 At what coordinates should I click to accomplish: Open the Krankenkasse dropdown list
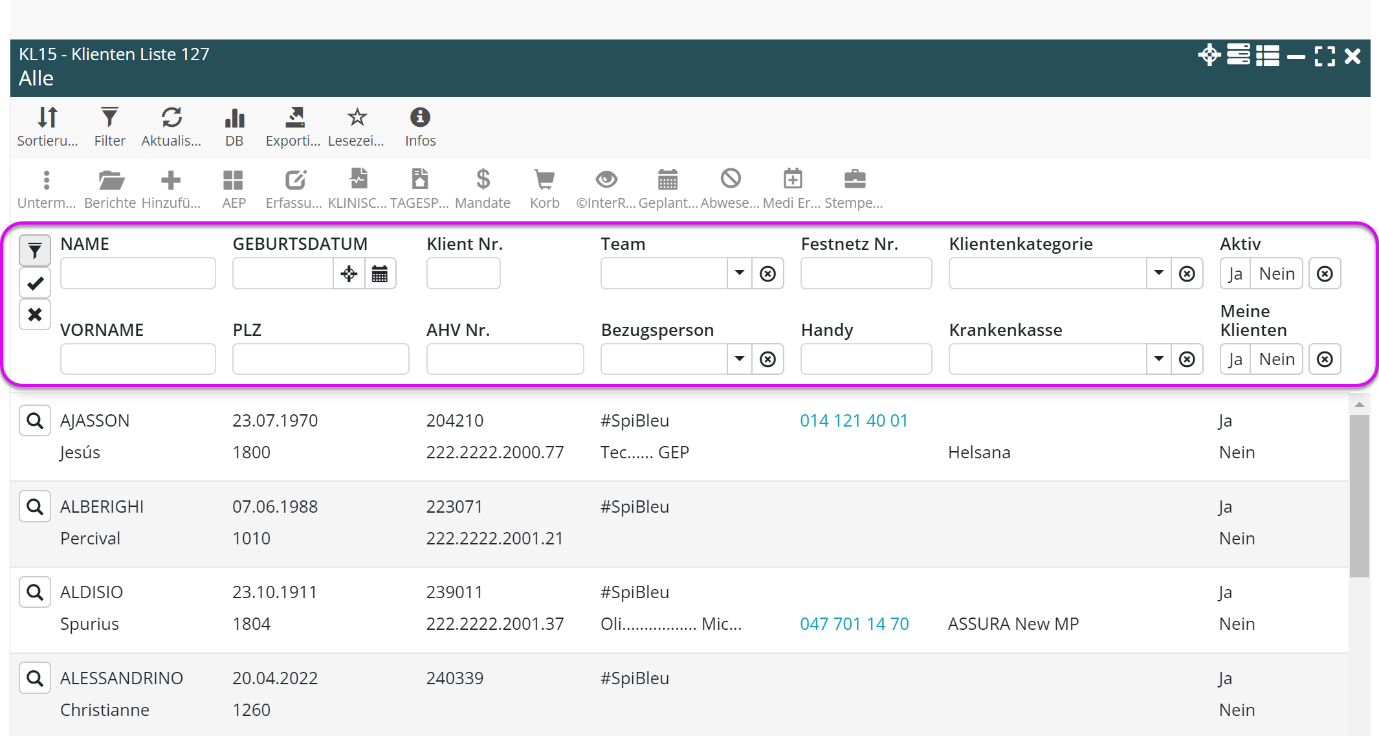1158,359
